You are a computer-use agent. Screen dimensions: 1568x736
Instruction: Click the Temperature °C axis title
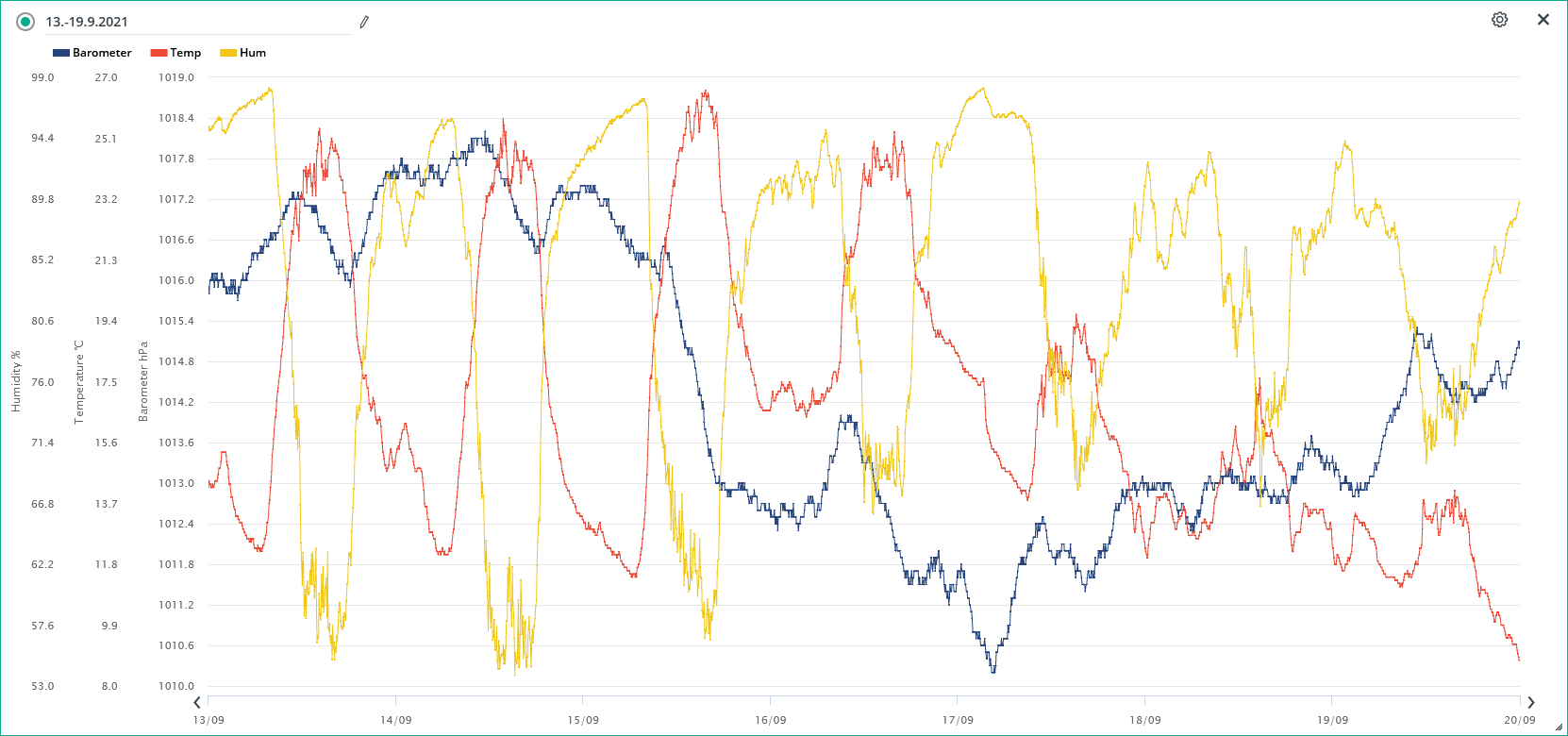79,381
